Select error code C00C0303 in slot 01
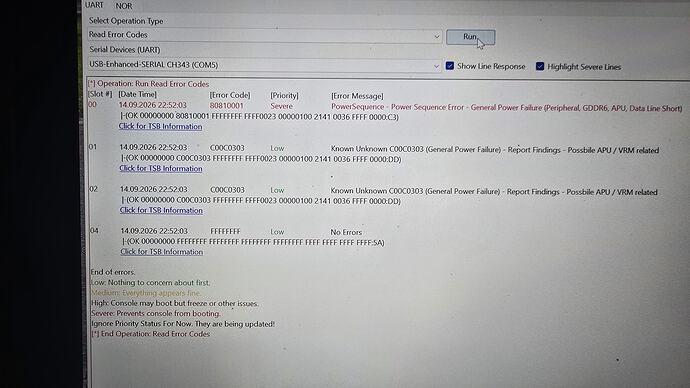This screenshot has height=388, width=690. click(227, 148)
